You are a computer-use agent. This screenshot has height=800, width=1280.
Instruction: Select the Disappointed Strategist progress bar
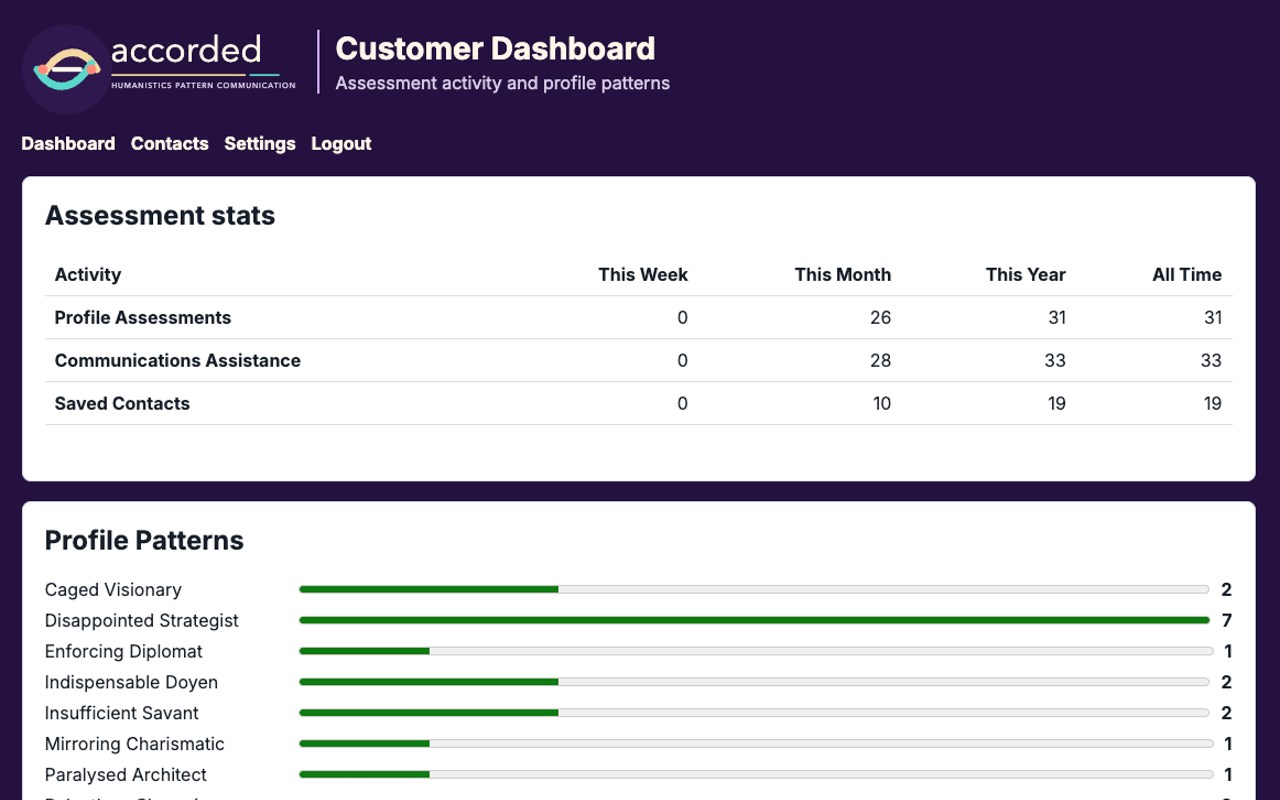coord(755,621)
